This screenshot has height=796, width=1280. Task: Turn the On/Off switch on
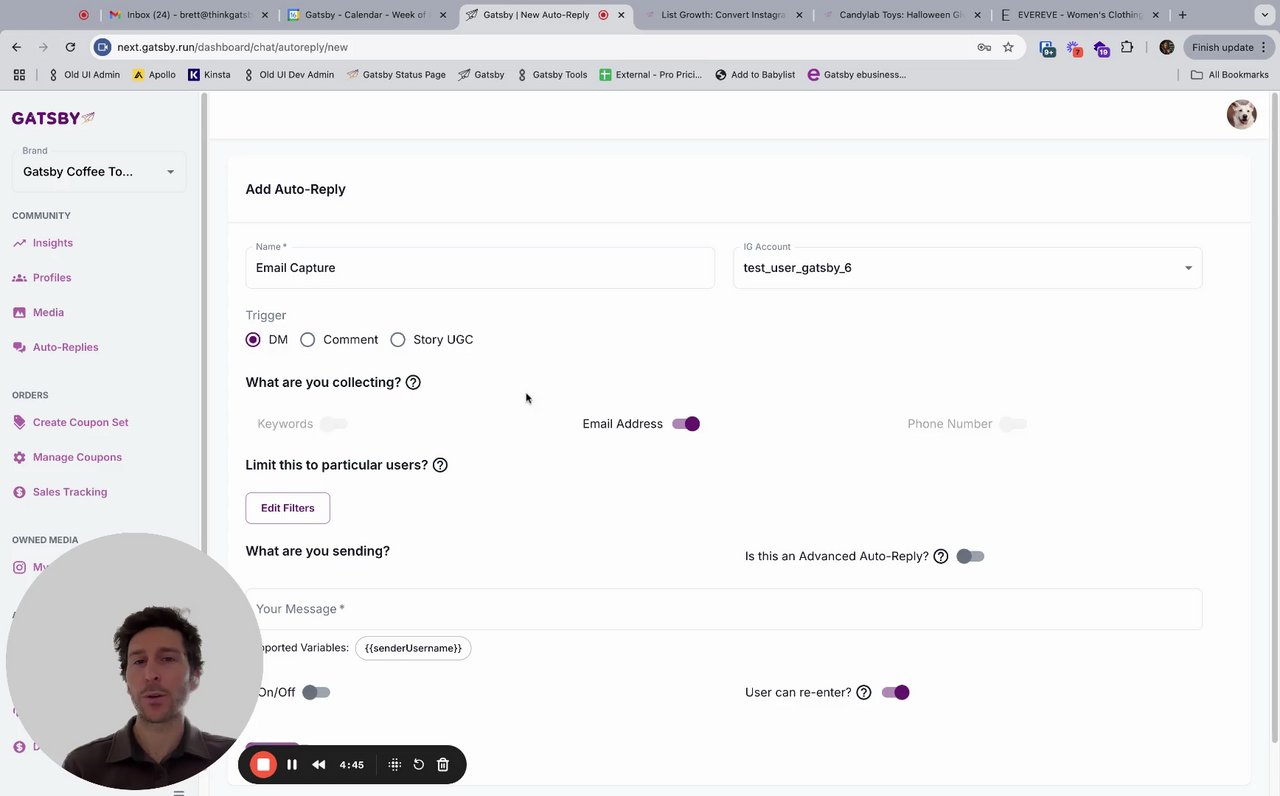pyautogui.click(x=316, y=692)
